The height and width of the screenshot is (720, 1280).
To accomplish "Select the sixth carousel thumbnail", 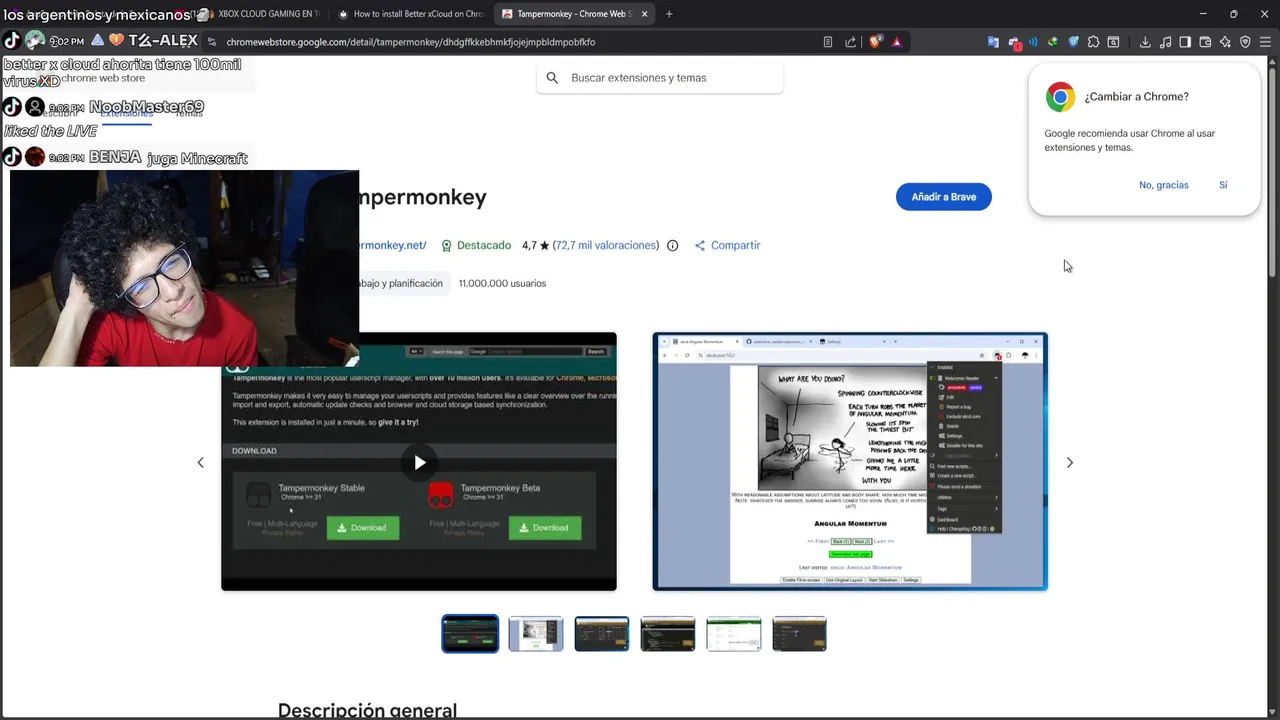I will [x=800, y=634].
